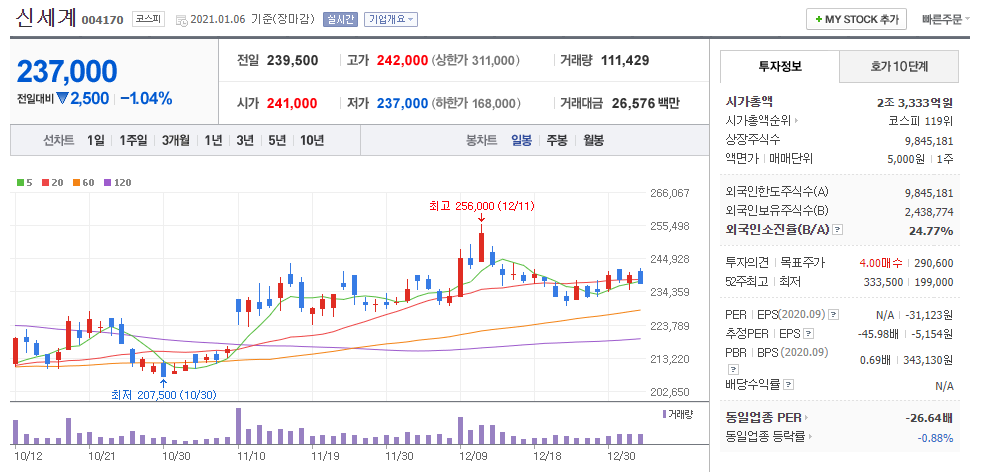The height and width of the screenshot is (472, 981).
Task: Click the 동일업종 등락률 value -0.88%
Action: tap(935, 437)
